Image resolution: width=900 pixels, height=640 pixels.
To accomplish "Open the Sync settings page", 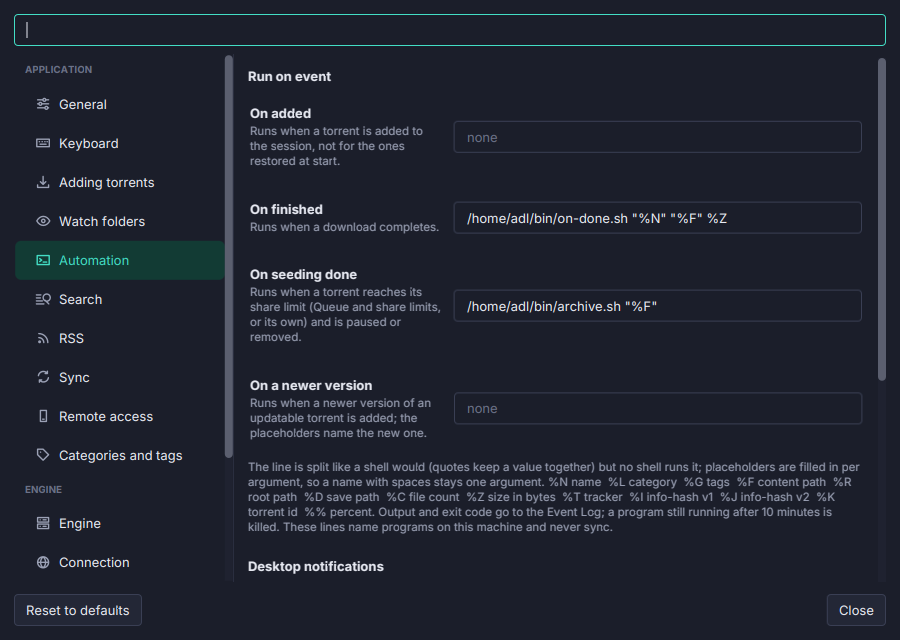I will (119, 378).
